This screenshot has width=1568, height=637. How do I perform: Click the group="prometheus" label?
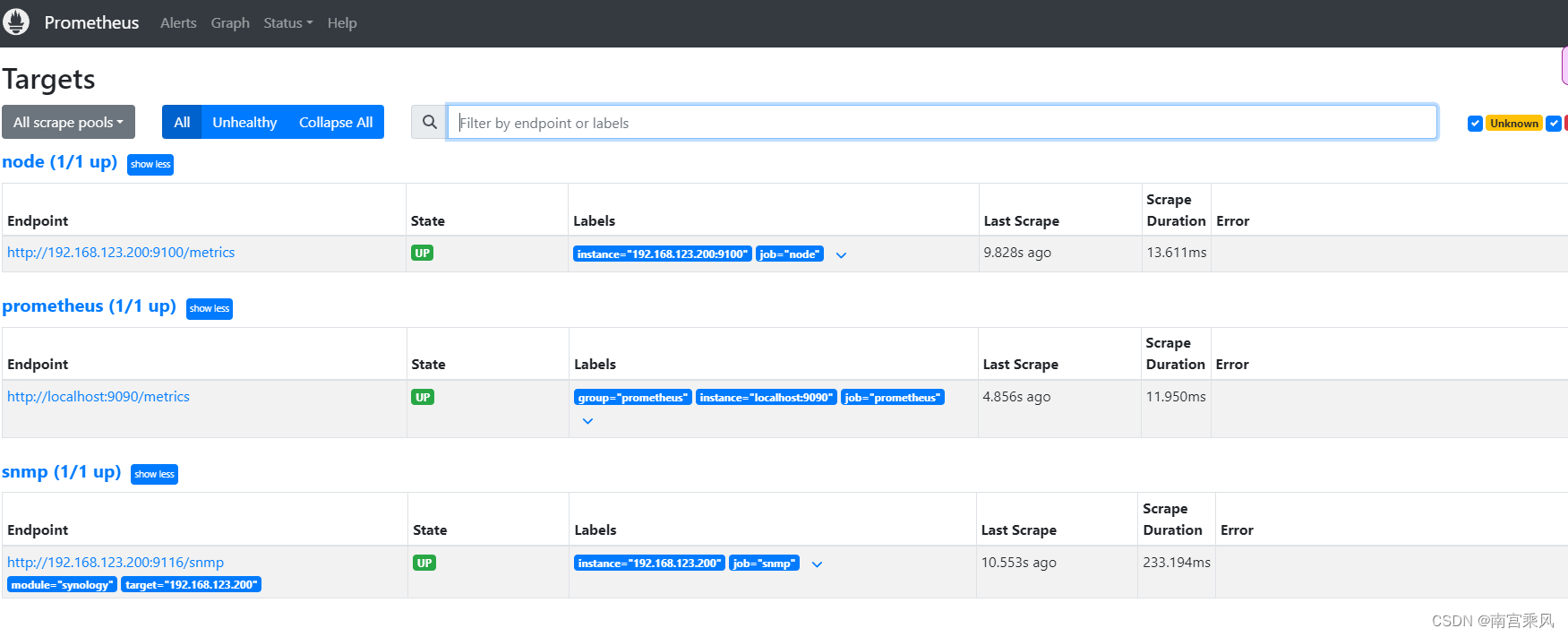point(633,398)
